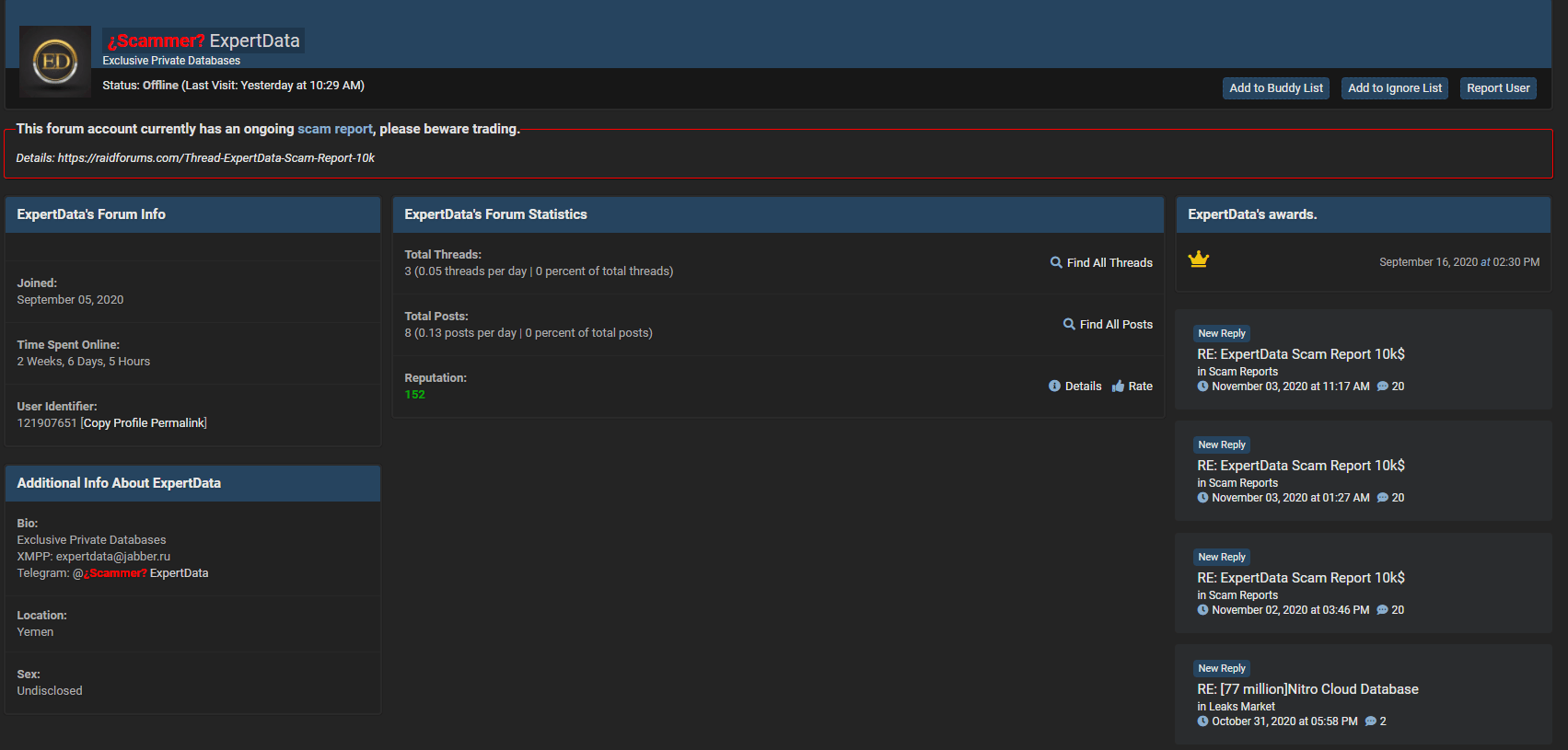Click the Location value Yemen
Viewport: 1568px width, 750px height.
click(x=35, y=632)
